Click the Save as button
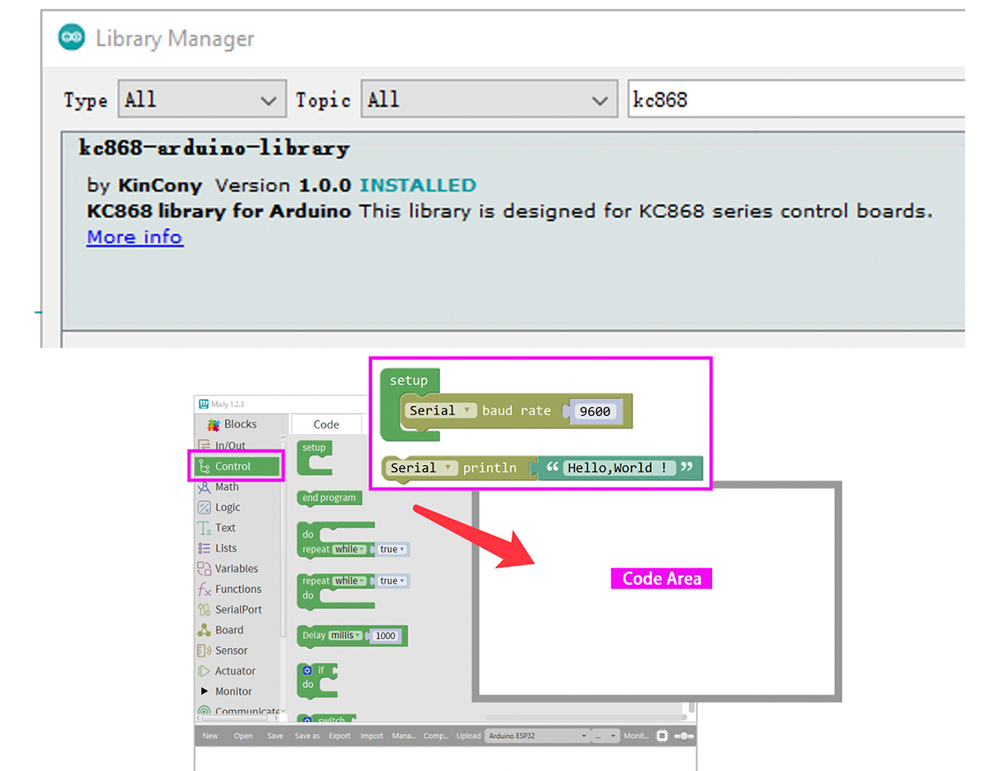This screenshot has height=771, width=1000. 307,736
